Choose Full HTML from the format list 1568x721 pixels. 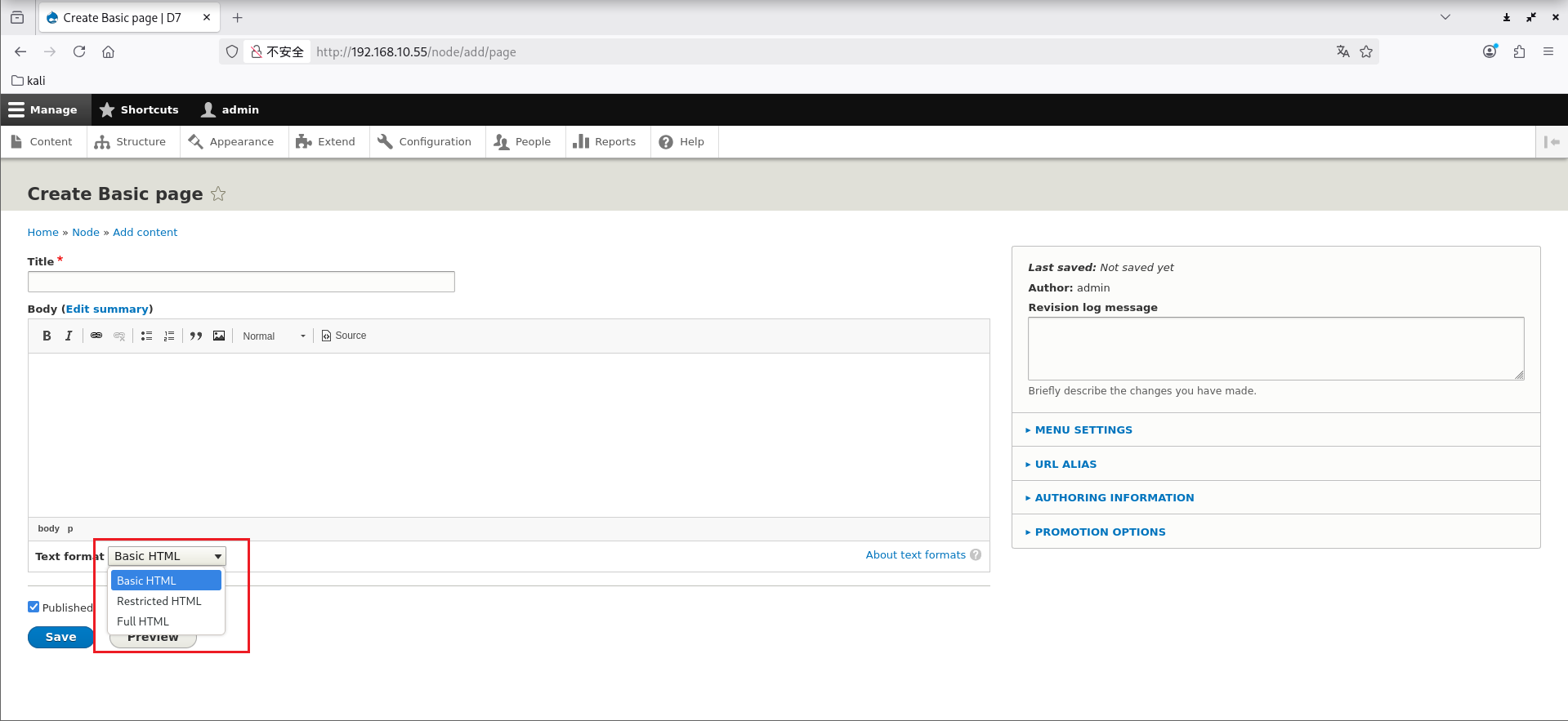(x=143, y=621)
